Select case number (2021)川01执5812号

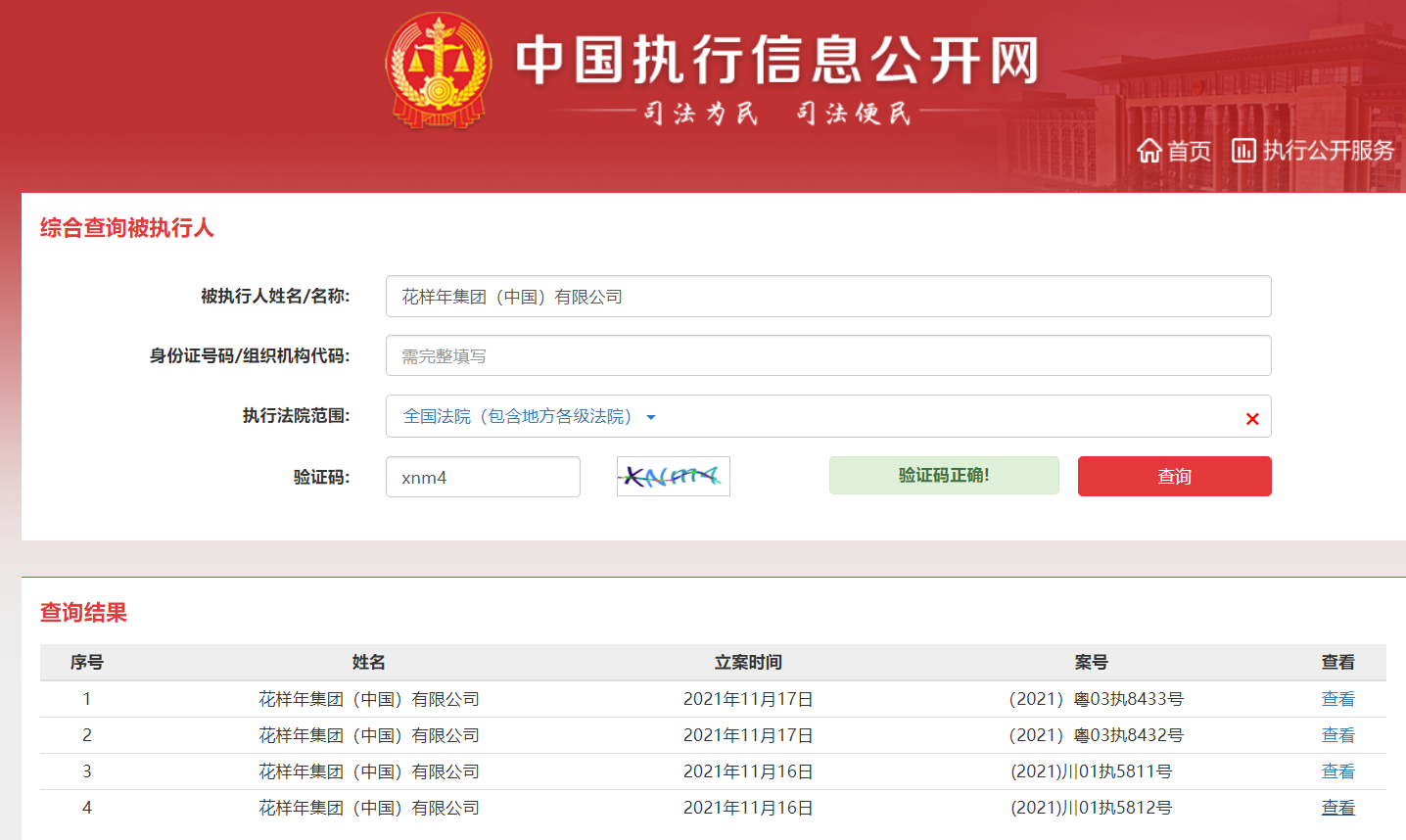pyautogui.click(x=1092, y=808)
